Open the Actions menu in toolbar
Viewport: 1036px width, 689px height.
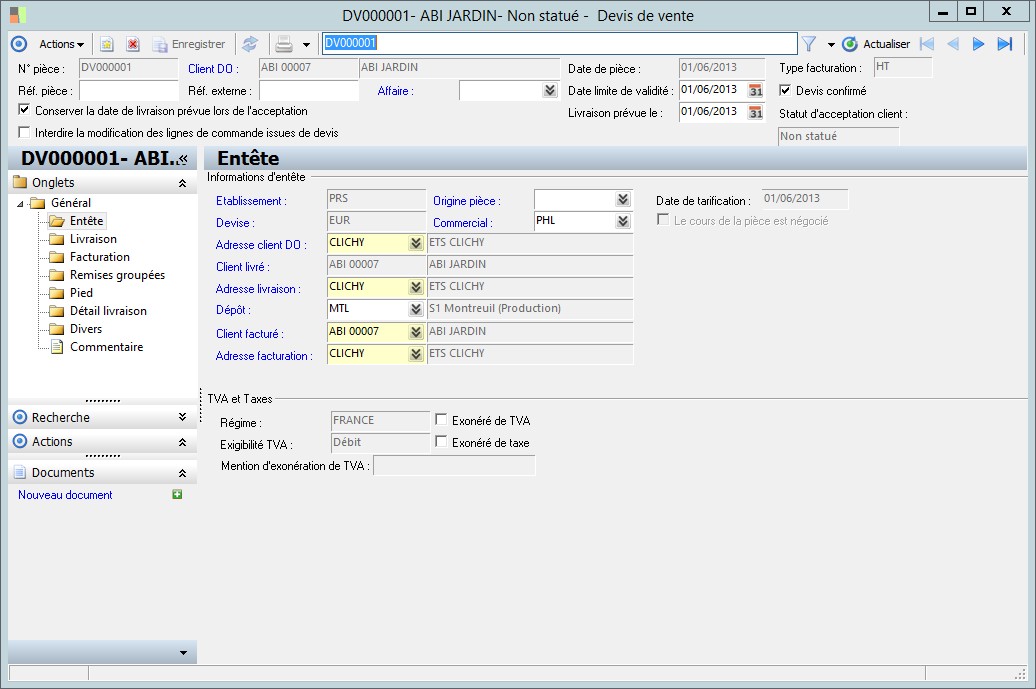pos(61,44)
